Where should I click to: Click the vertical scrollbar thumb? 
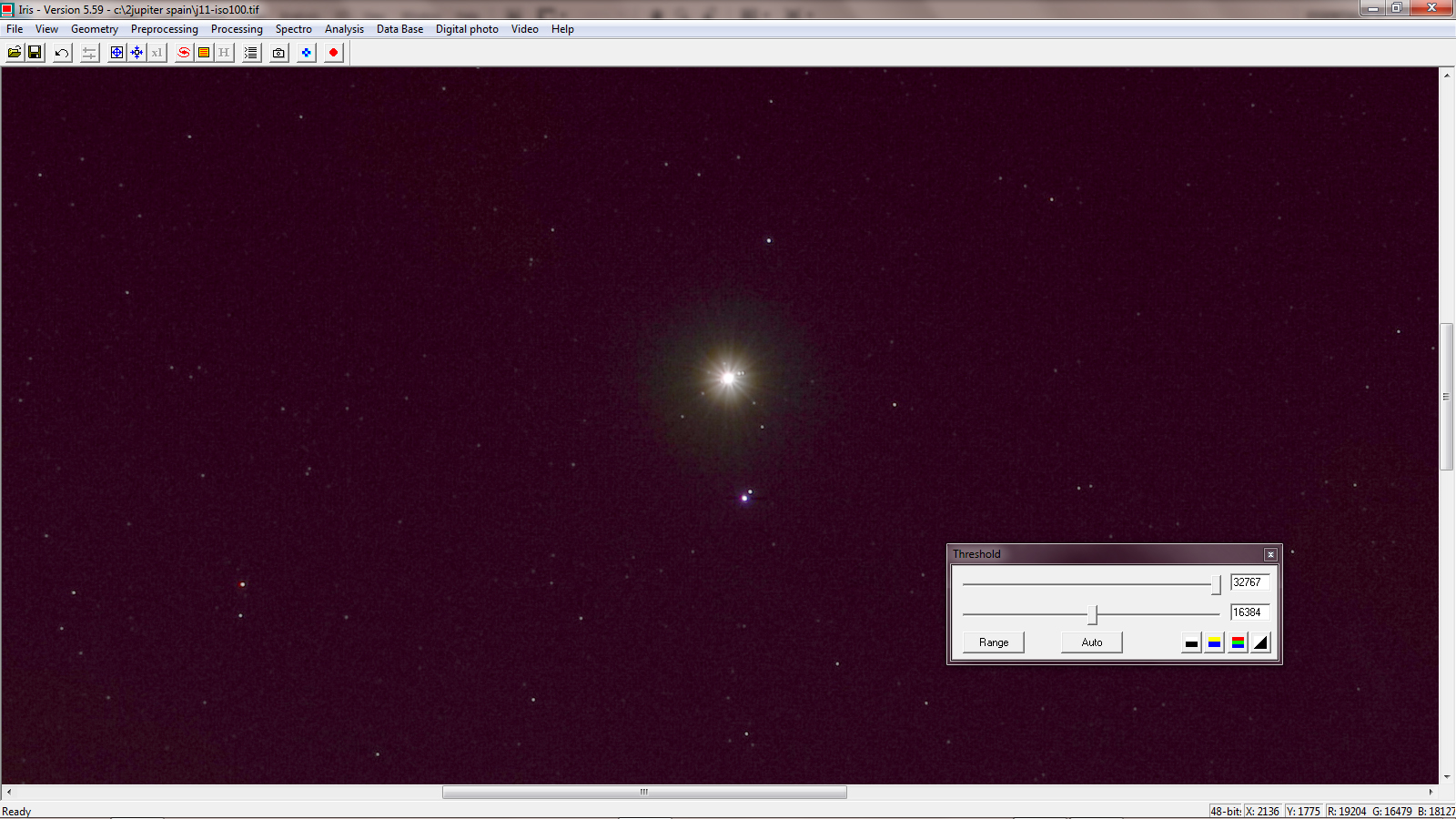(x=1446, y=397)
